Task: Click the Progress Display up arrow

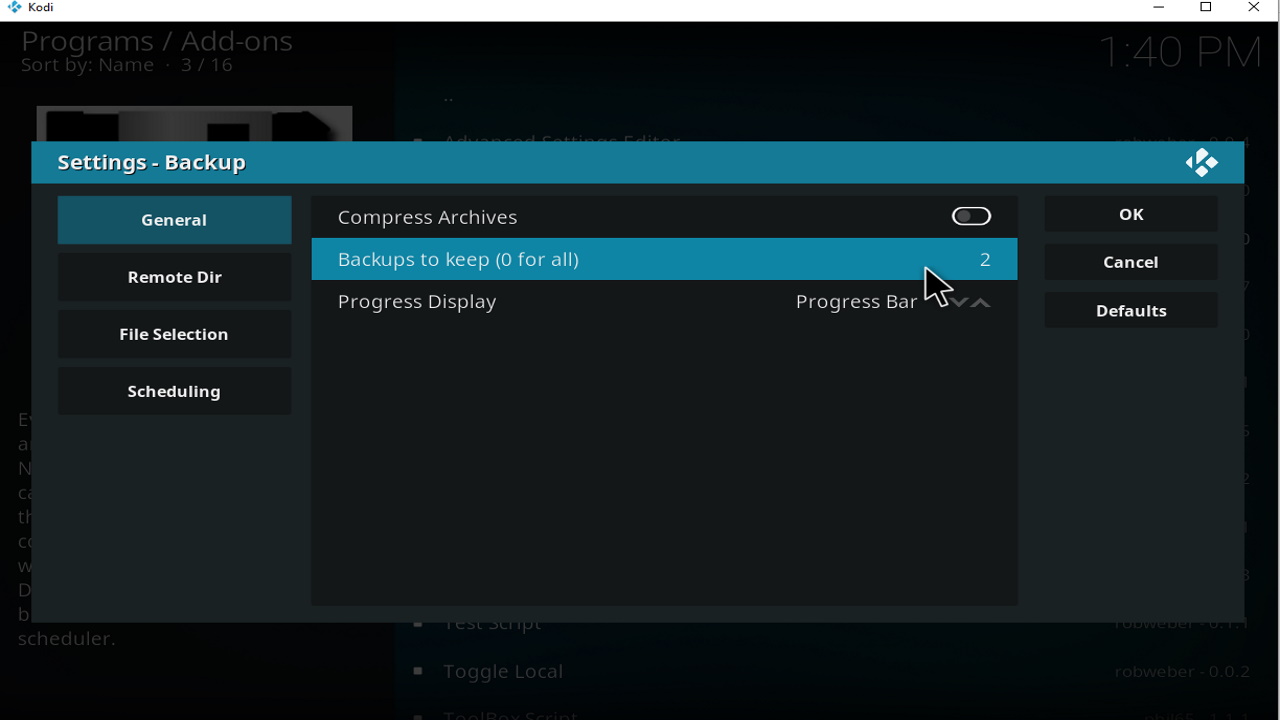Action: coord(982,302)
